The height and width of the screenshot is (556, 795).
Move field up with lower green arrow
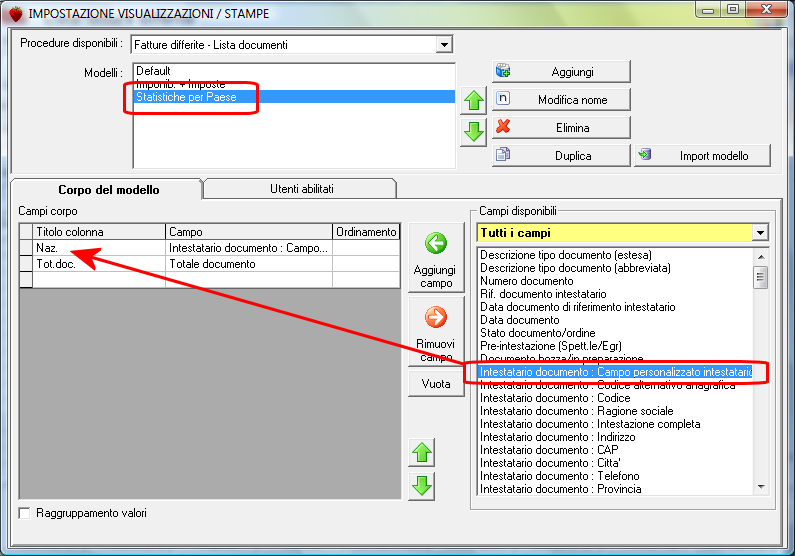[x=422, y=453]
